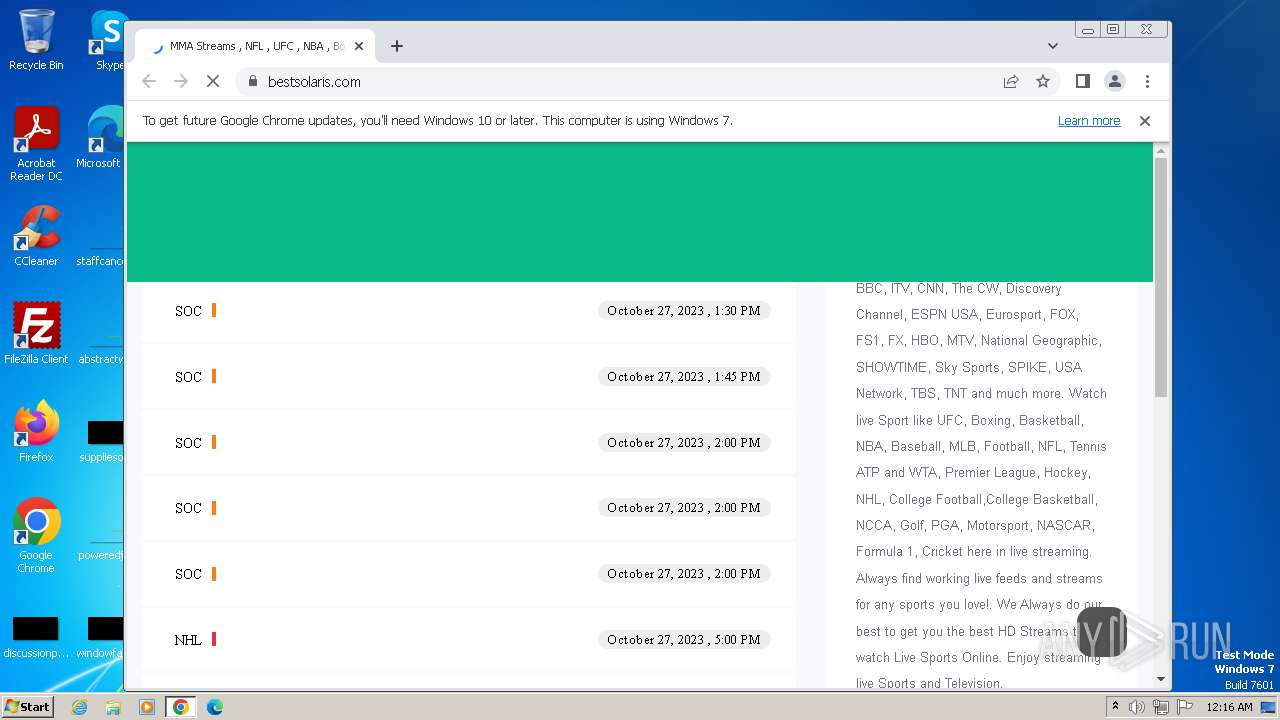Open the Learn more link
Viewport: 1280px width, 720px height.
click(x=1089, y=121)
